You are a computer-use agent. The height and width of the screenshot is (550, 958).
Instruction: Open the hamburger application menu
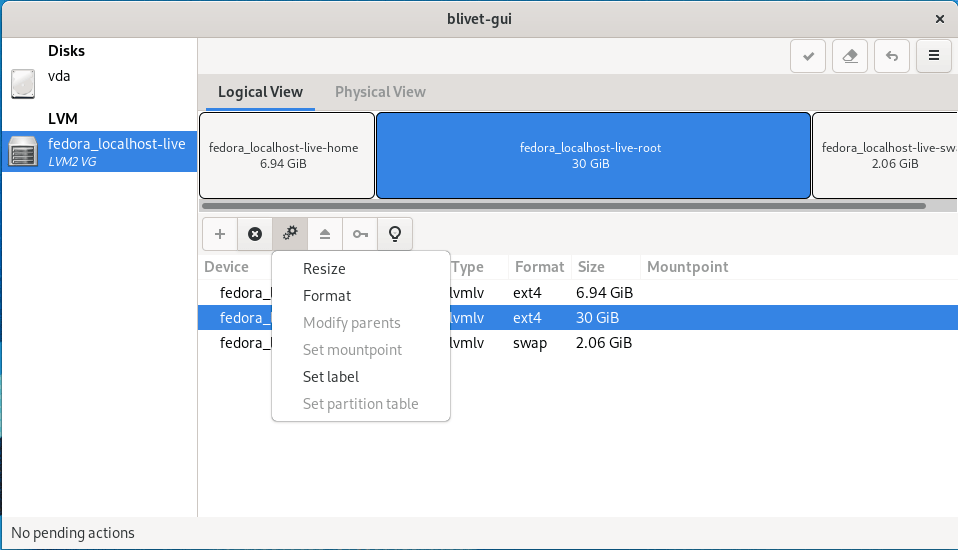coord(933,56)
